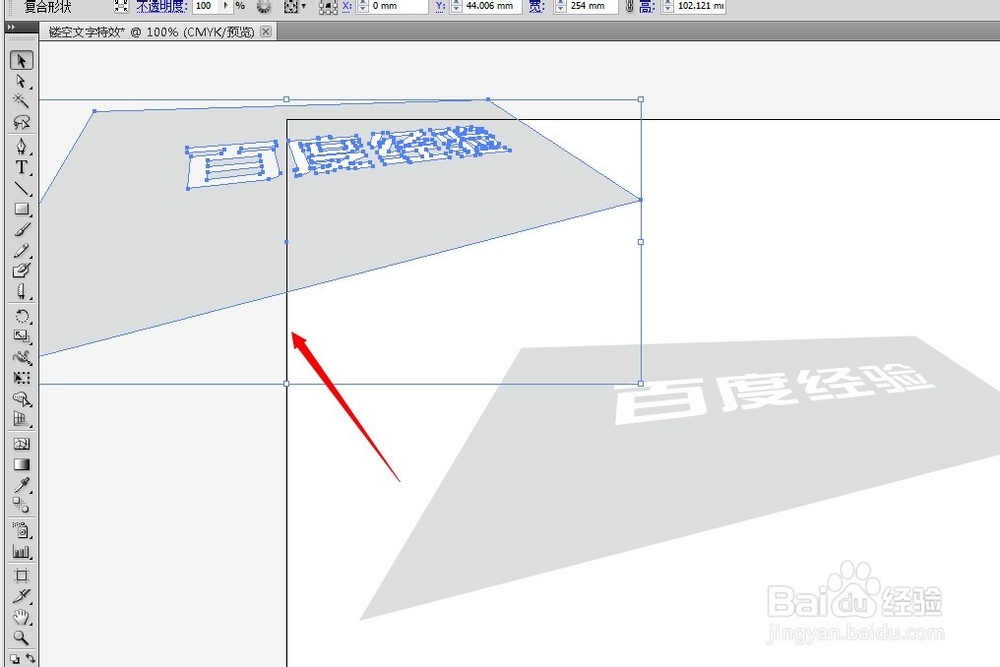Select the Symbol Sprayer tool
This screenshot has height=667, width=1000.
(22, 531)
